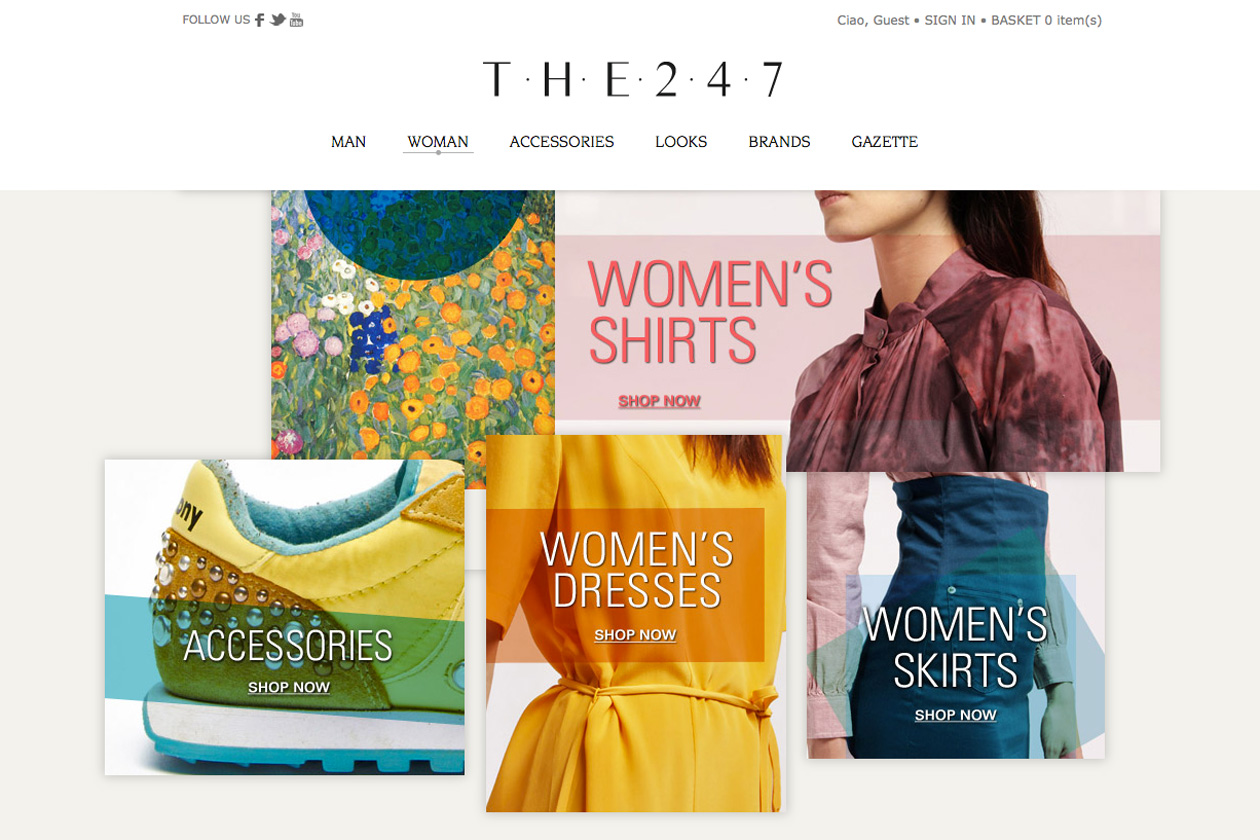Select the Women's Shirts banner heading
This screenshot has height=840, width=1260.
(710, 311)
